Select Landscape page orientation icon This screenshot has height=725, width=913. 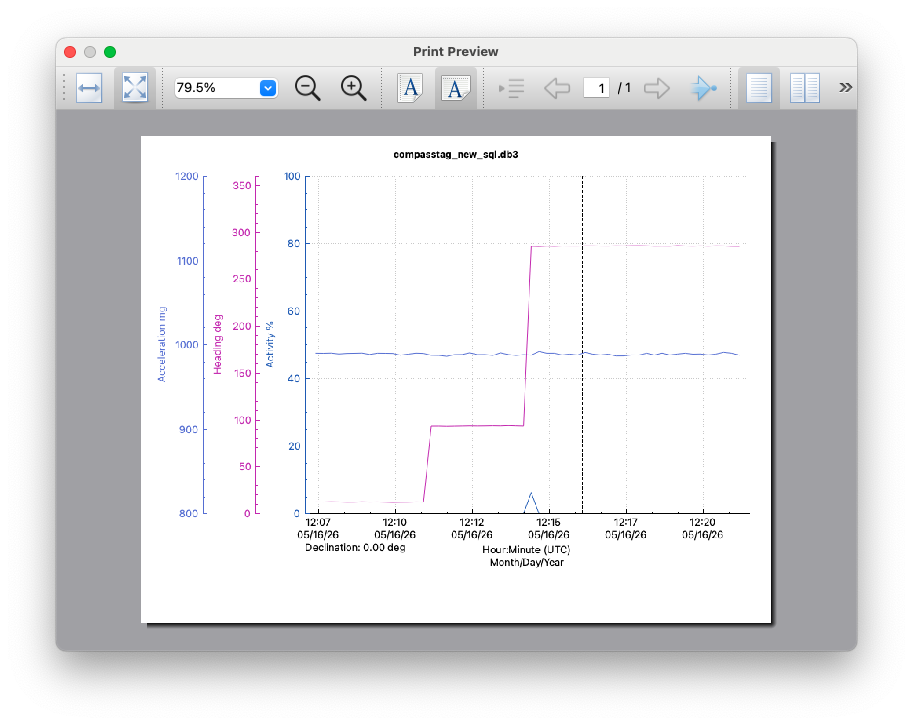coord(455,88)
